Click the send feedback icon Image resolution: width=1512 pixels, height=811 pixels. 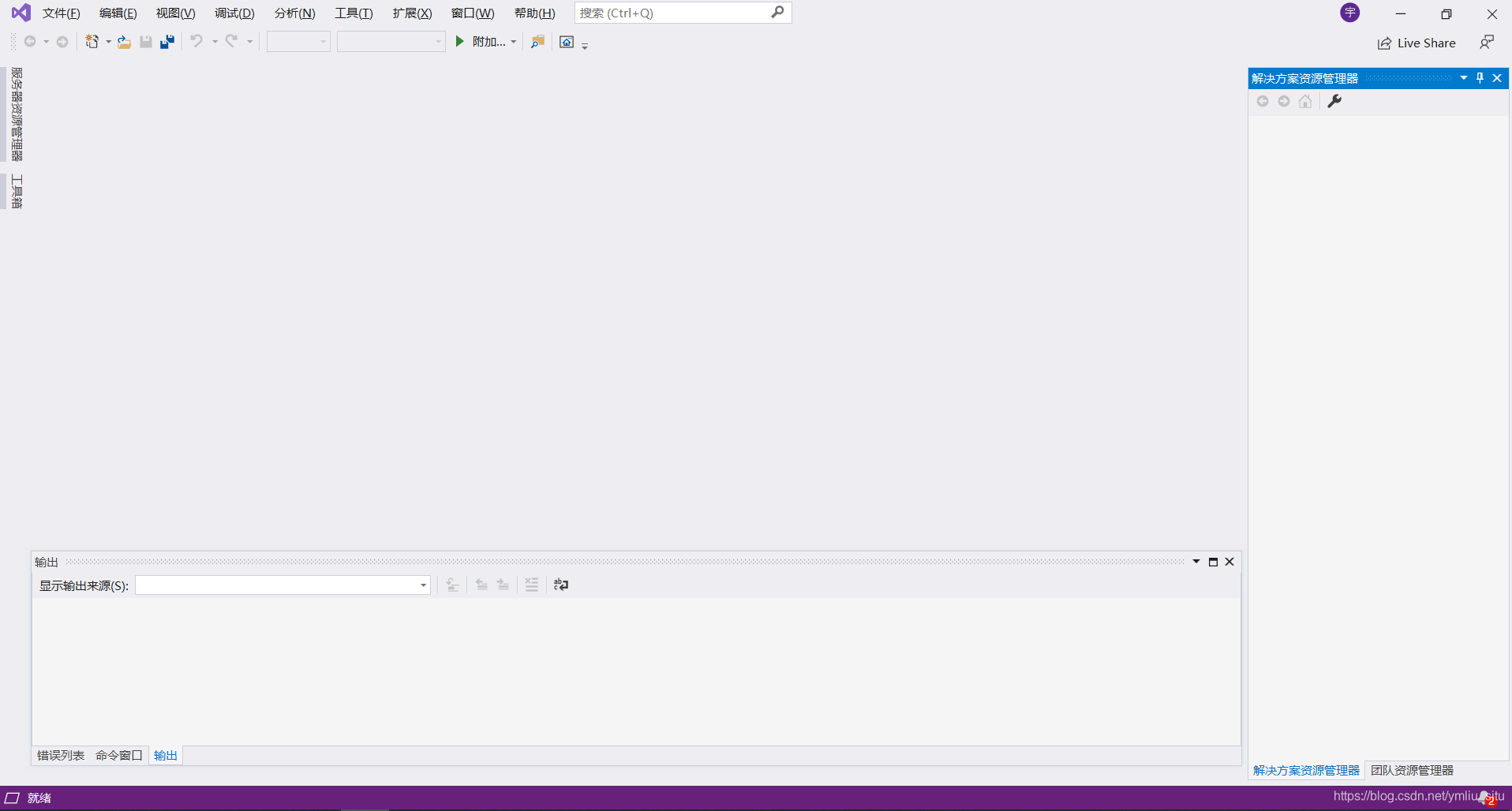[x=1487, y=43]
